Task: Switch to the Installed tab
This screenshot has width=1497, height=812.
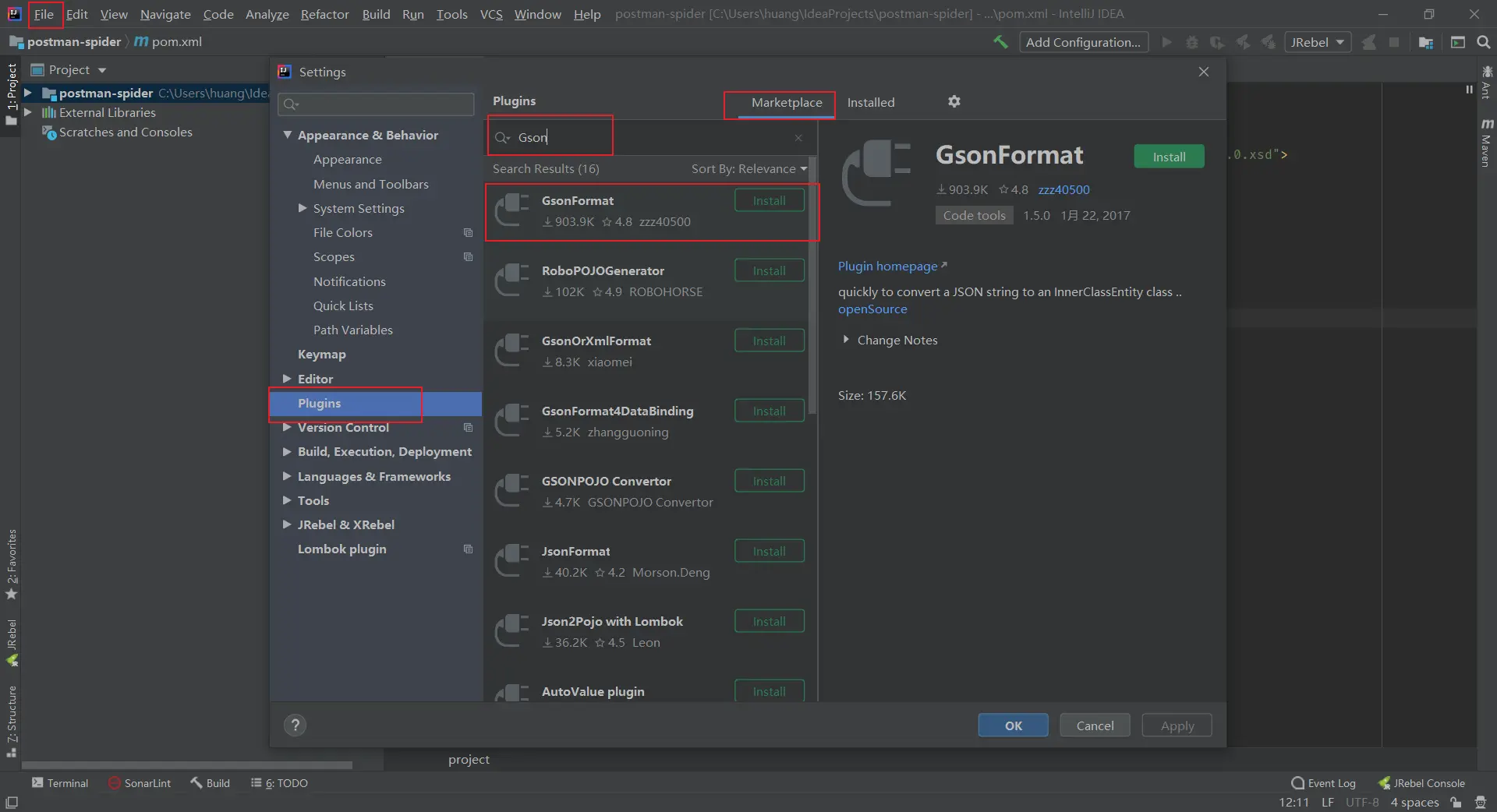Action: 871,103
